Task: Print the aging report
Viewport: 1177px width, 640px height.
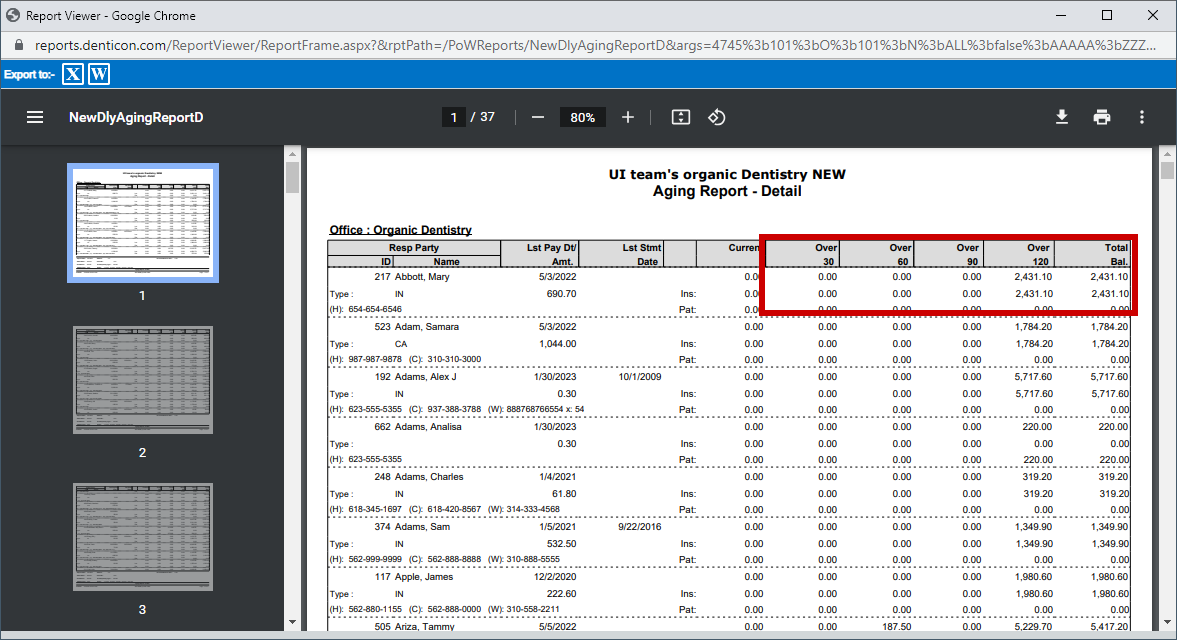Action: 1102,117
